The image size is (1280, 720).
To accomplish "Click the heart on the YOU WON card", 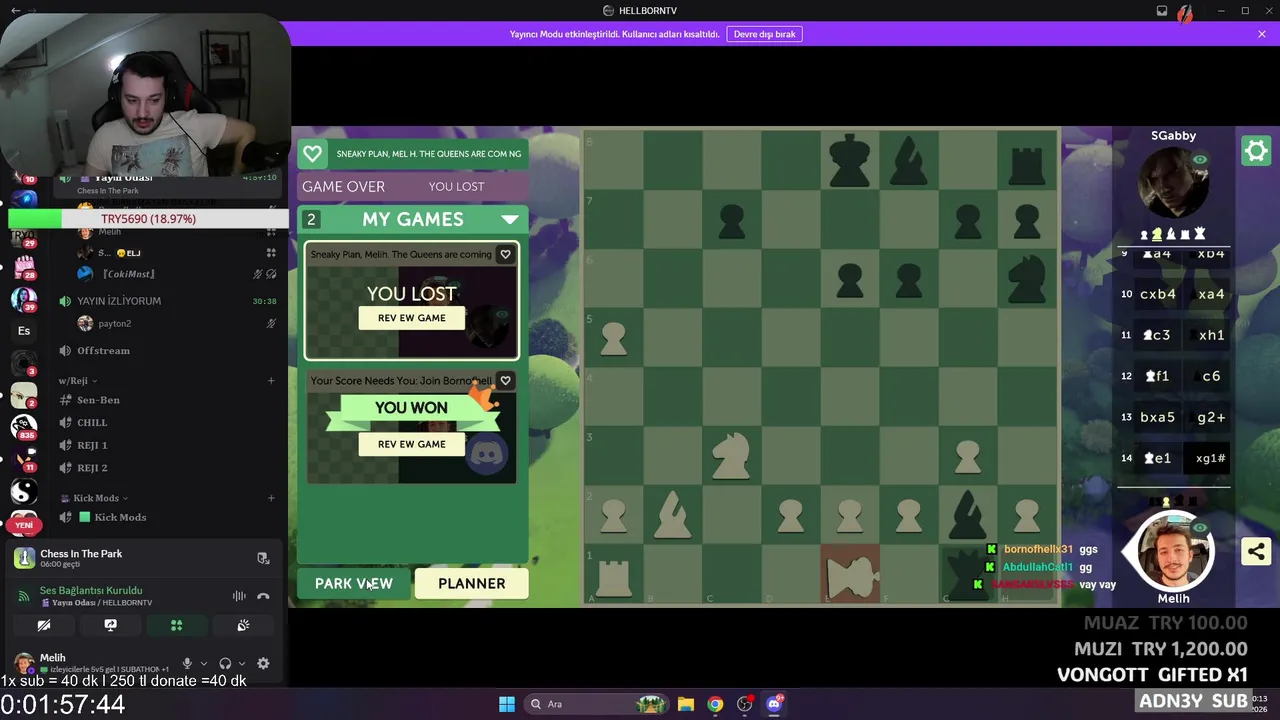I will coord(505,381).
